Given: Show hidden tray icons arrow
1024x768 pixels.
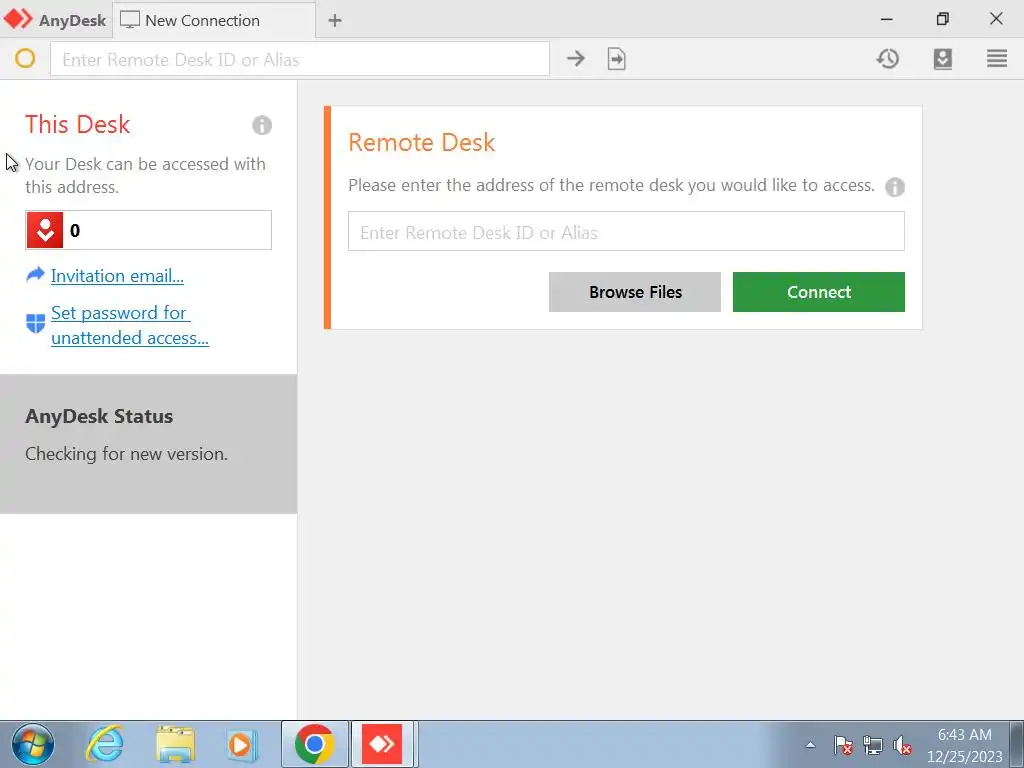Looking at the screenshot, I should (x=810, y=744).
